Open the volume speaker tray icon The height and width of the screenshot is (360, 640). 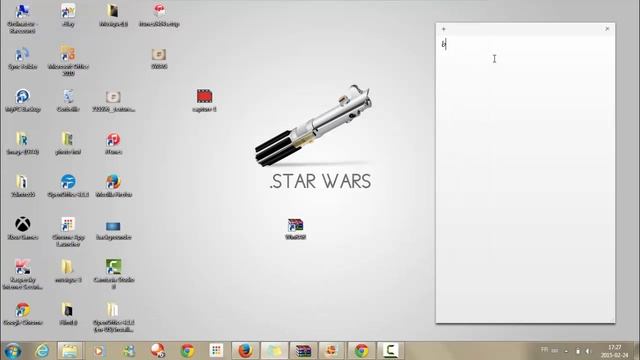(x=588, y=351)
